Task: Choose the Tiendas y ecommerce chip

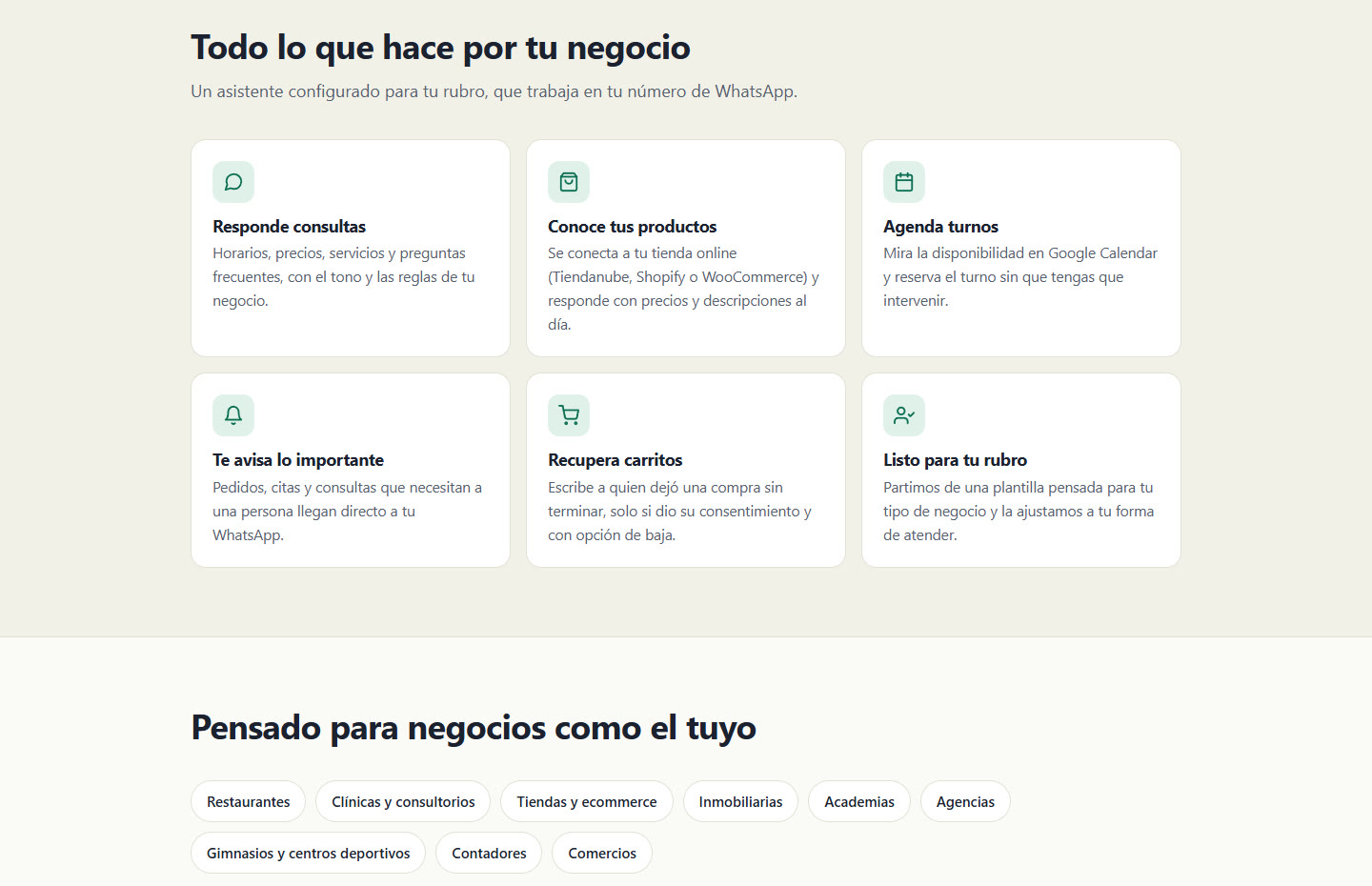Action: click(587, 801)
